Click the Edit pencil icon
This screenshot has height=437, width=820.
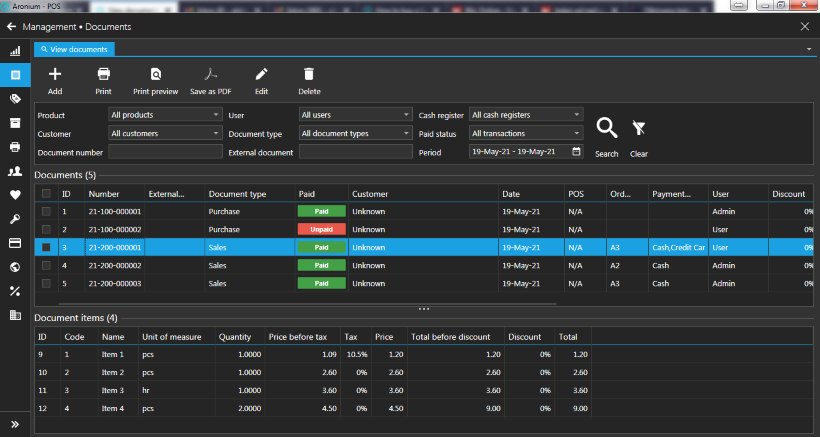(x=261, y=75)
